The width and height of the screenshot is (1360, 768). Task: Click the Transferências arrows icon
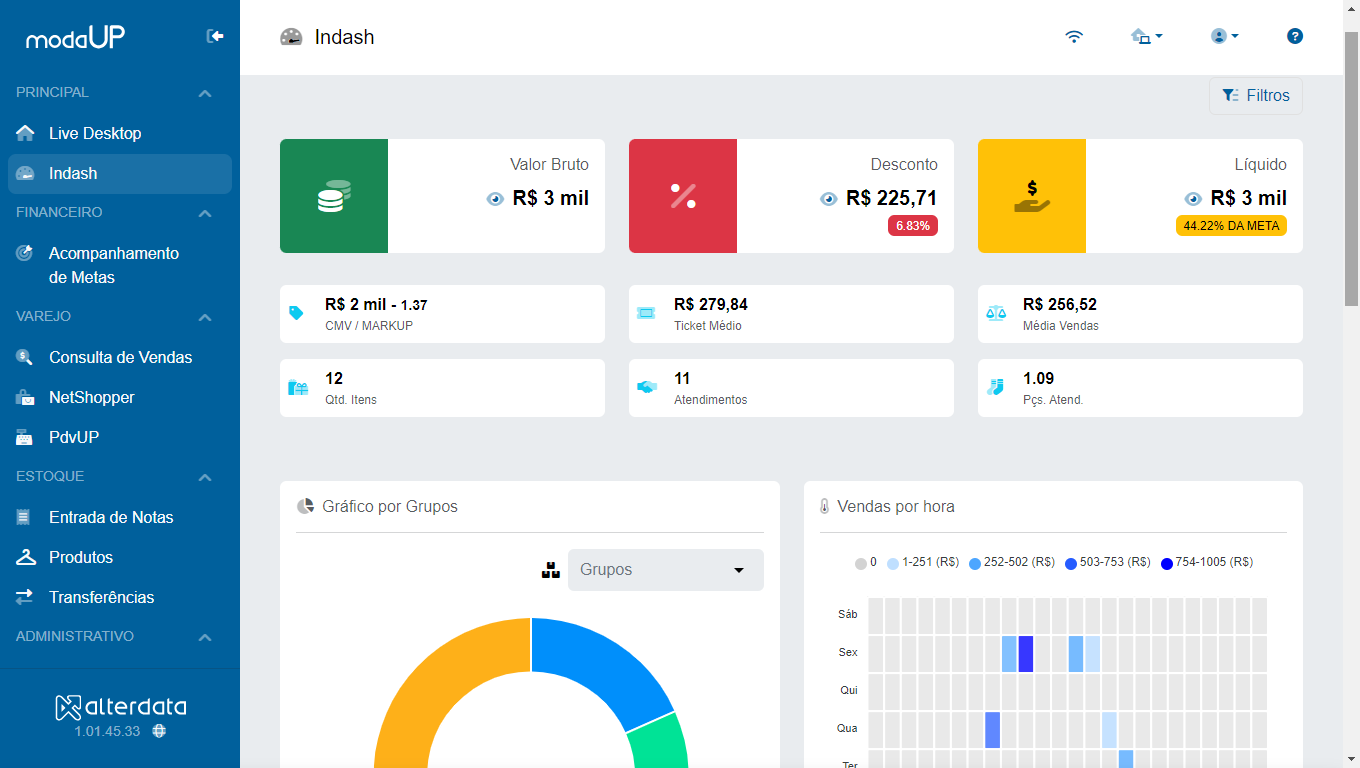tap(25, 597)
